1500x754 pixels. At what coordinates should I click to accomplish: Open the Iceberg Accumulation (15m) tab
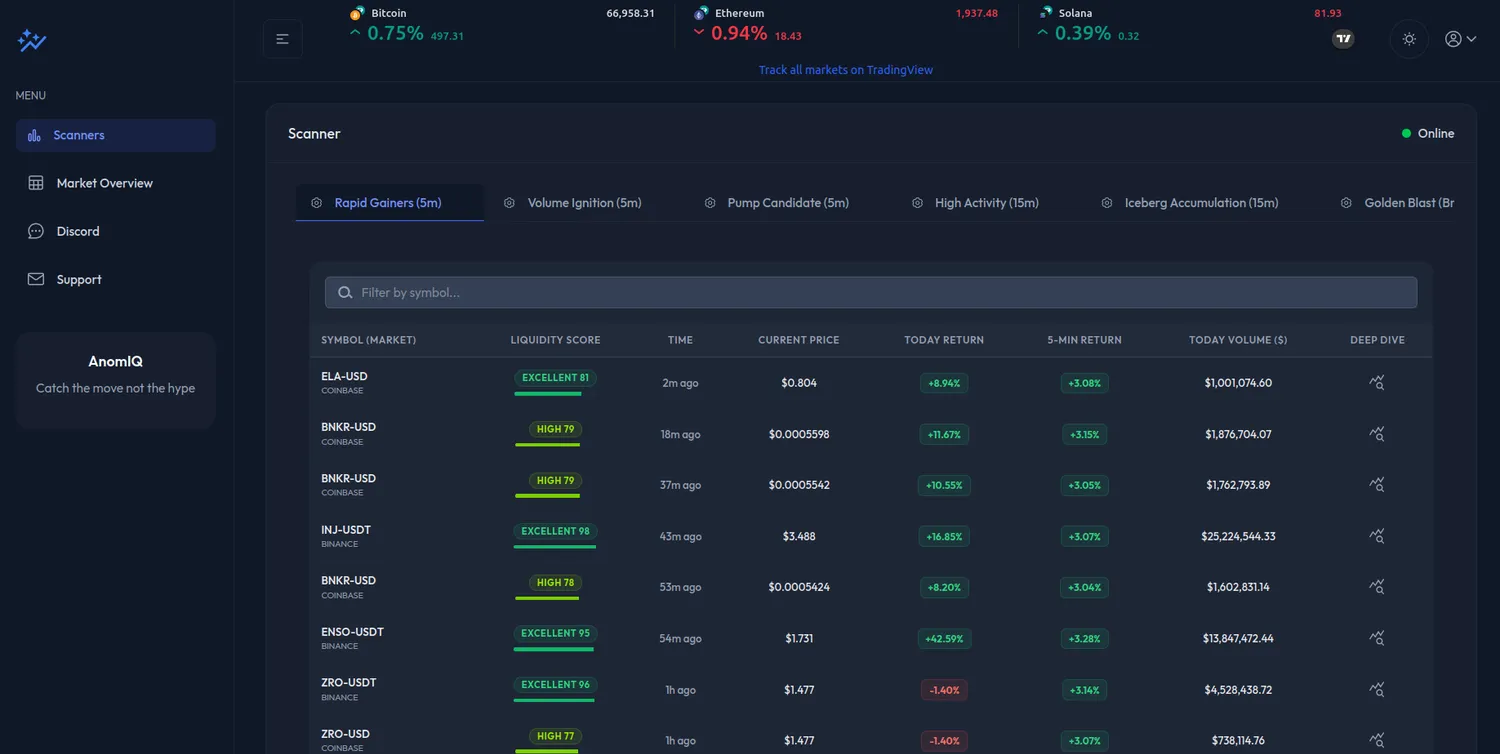[1201, 202]
